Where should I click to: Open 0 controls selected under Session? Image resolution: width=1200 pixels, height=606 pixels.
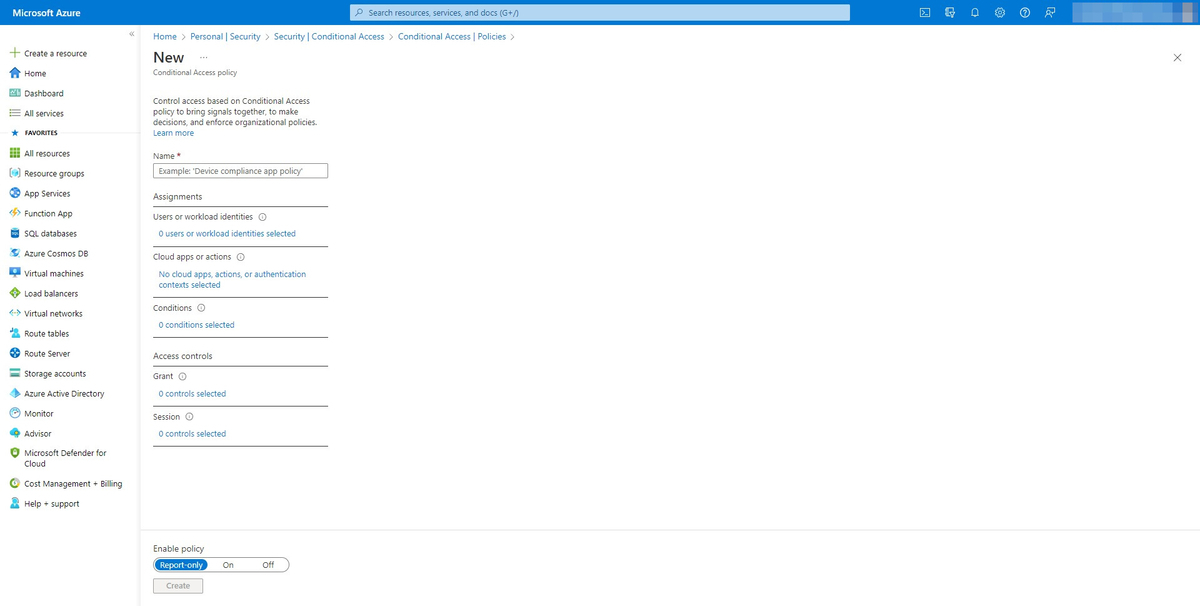192,434
